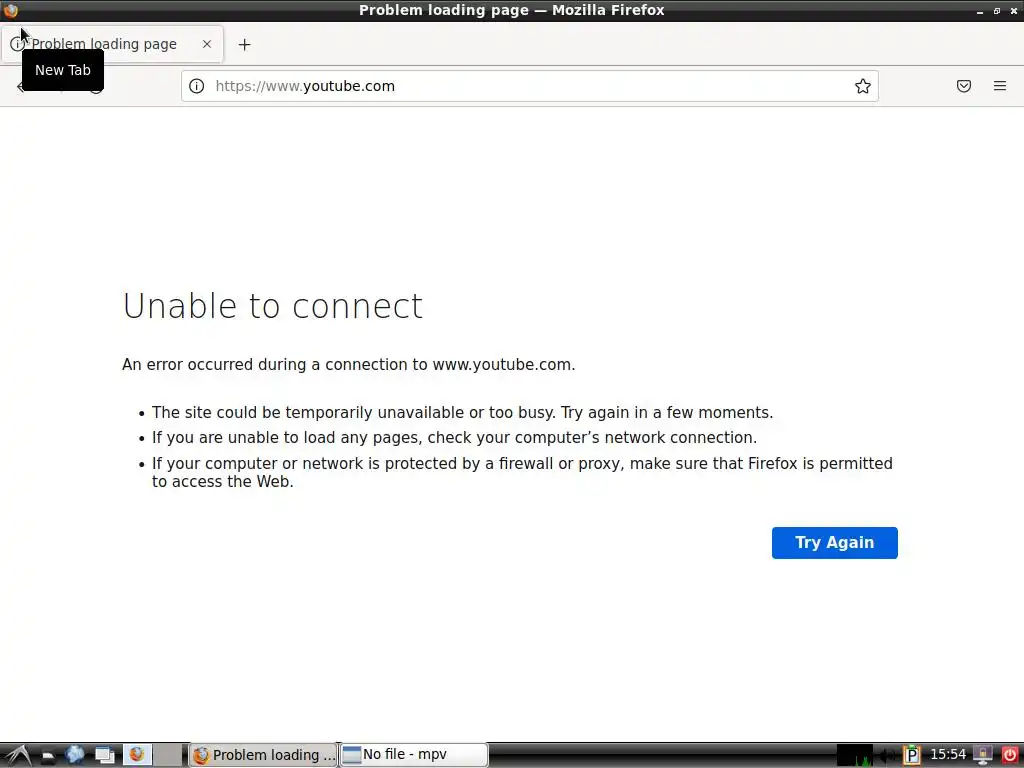1024x768 pixels.
Task: Click the 'Unable to connect' heading
Action: (273, 306)
